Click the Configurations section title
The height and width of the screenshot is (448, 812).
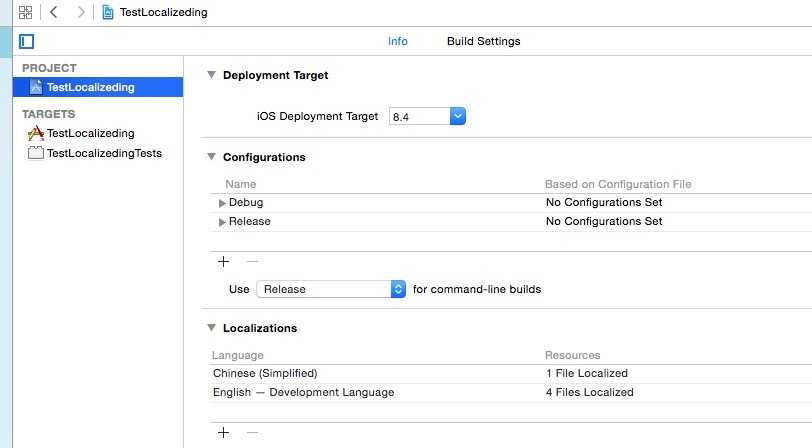pyautogui.click(x=264, y=157)
